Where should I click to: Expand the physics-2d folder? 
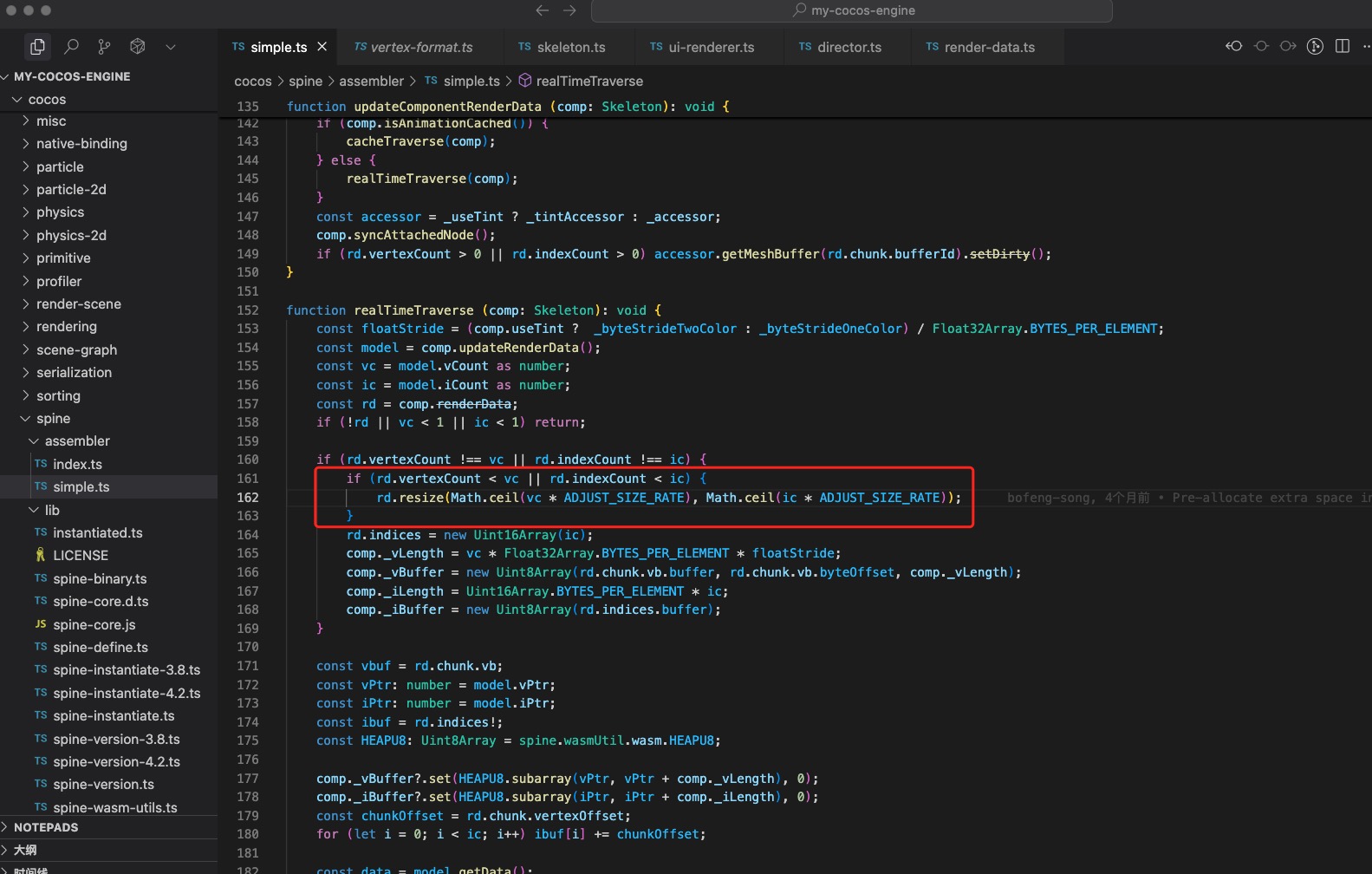[x=71, y=236]
